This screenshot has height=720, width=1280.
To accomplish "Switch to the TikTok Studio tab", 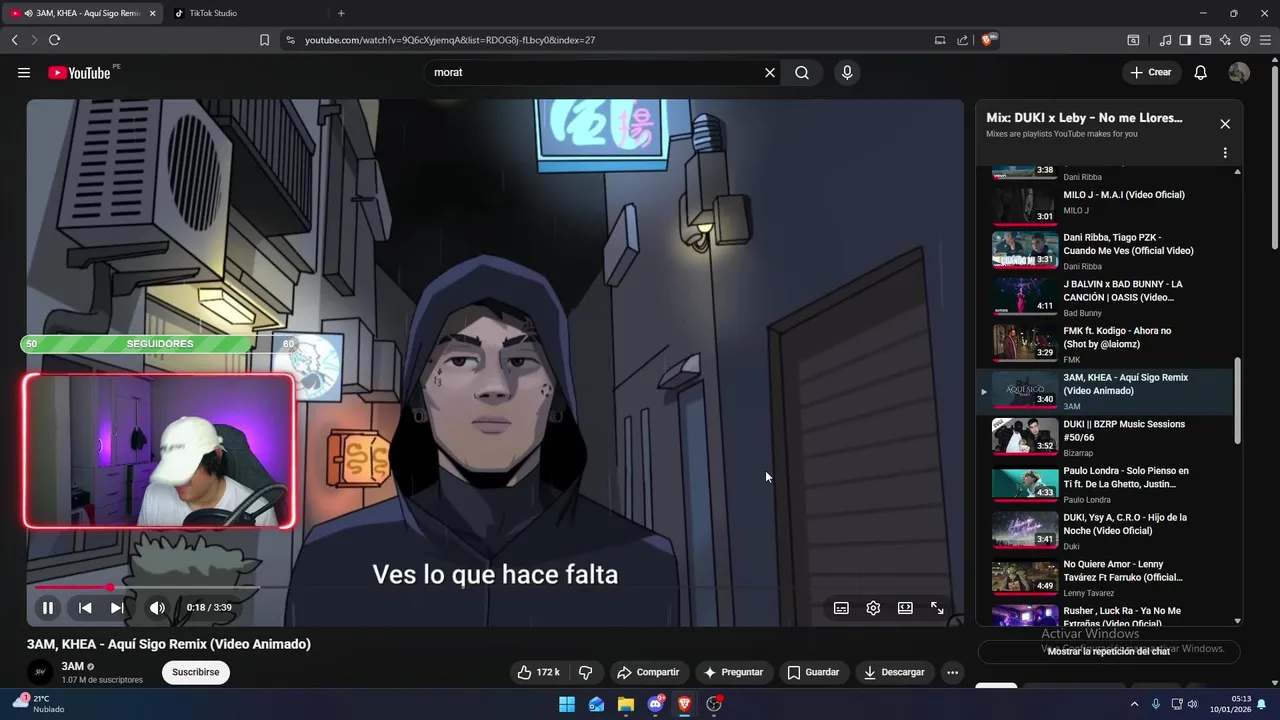I will (245, 13).
